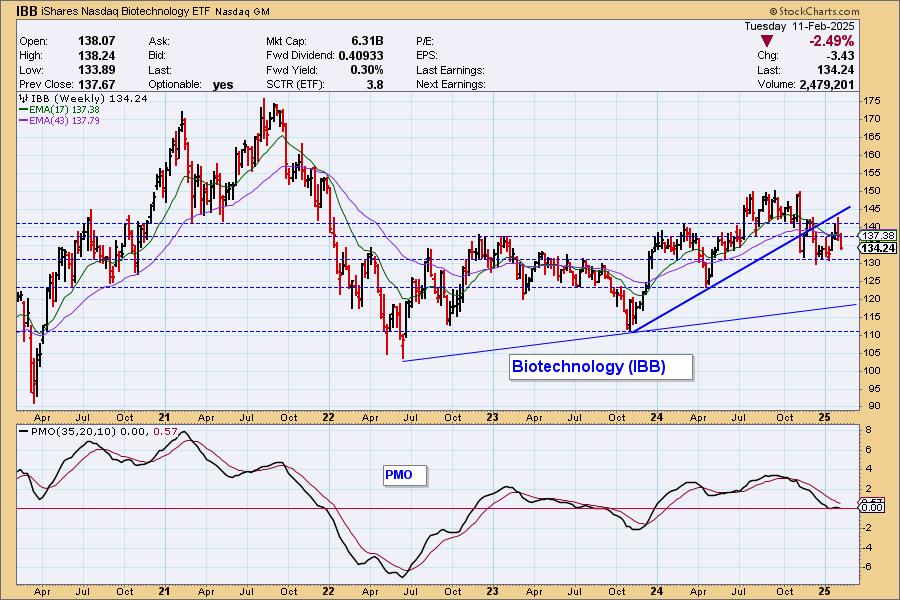Click the Prev Close value 137.67
Screen dimensions: 900x600
96,84
